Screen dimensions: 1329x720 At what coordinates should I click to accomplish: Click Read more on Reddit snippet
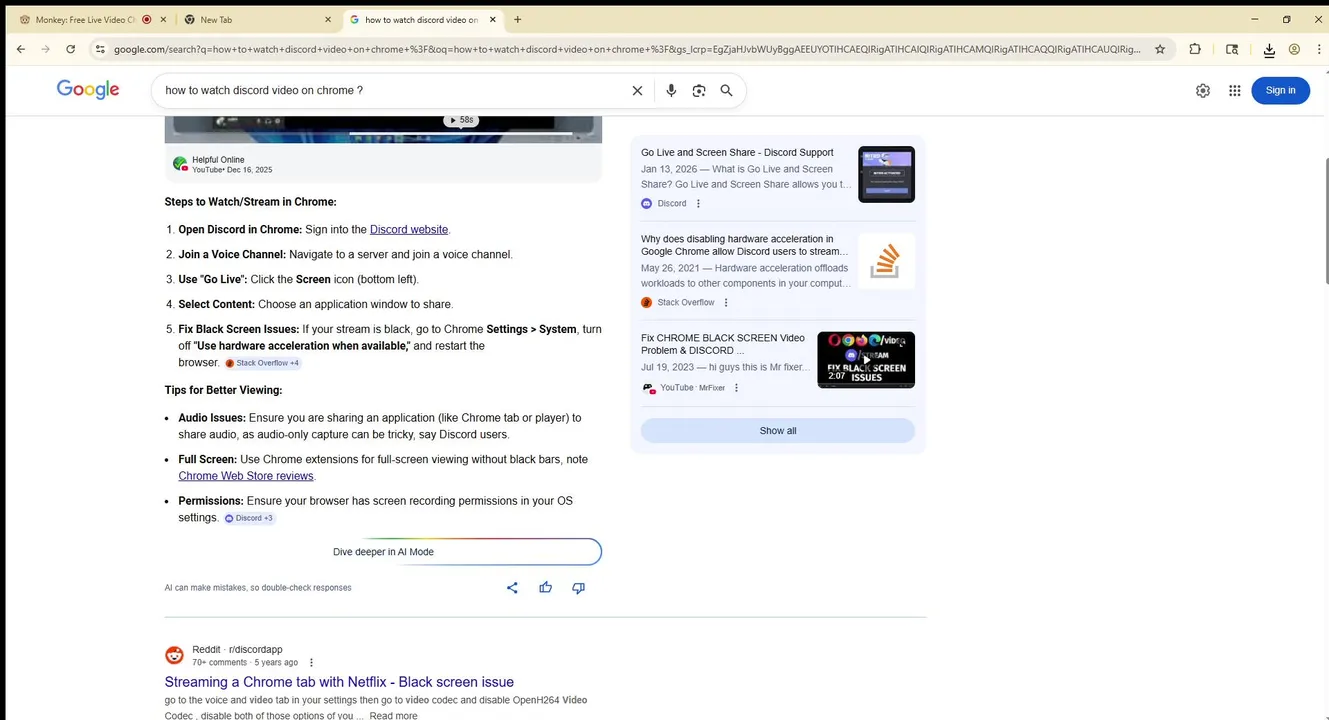pyautogui.click(x=394, y=716)
